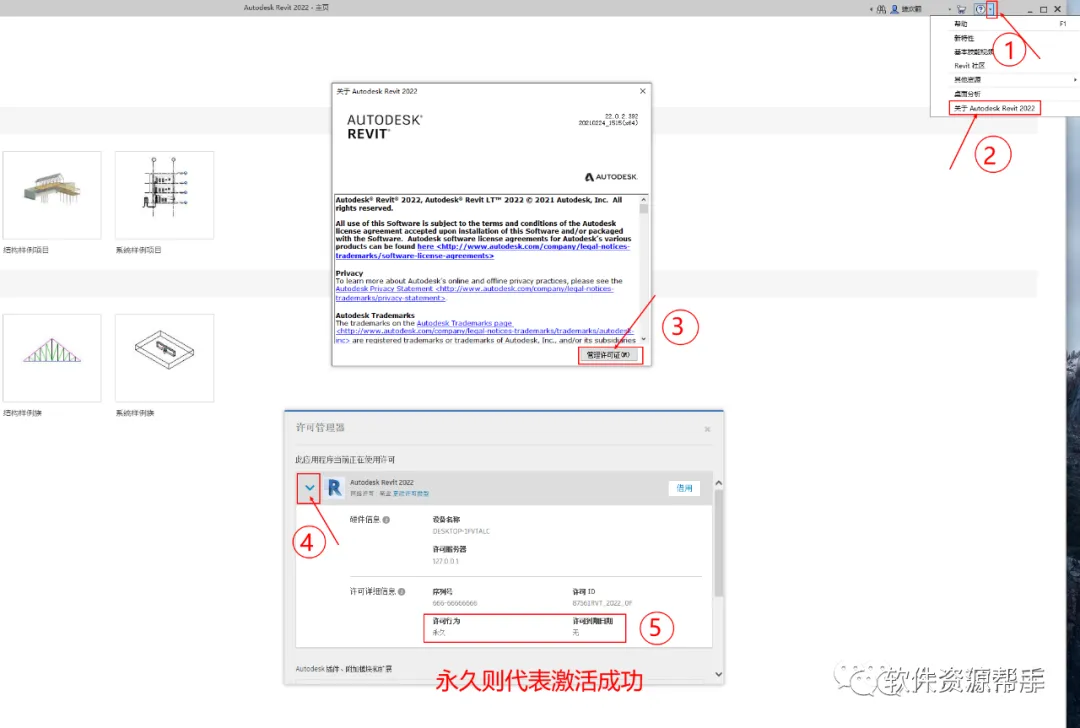
Task: Click the user sign-in profile icon
Action: coord(894,10)
